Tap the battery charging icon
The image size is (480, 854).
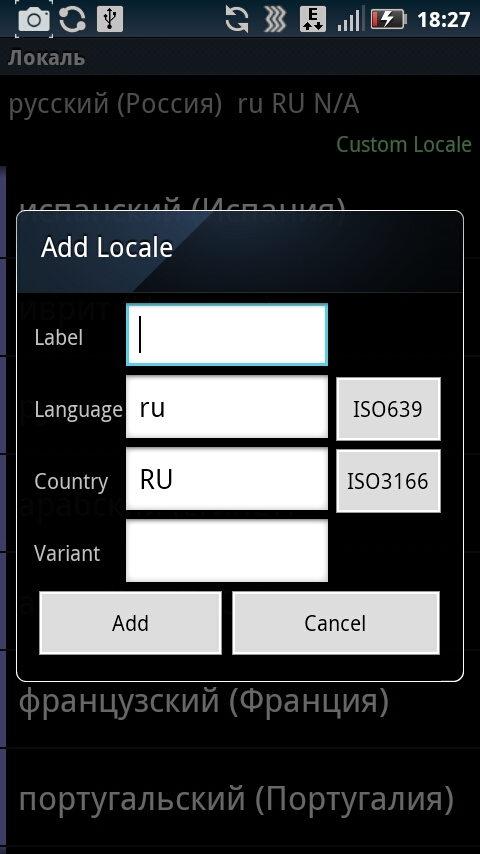pos(389,20)
